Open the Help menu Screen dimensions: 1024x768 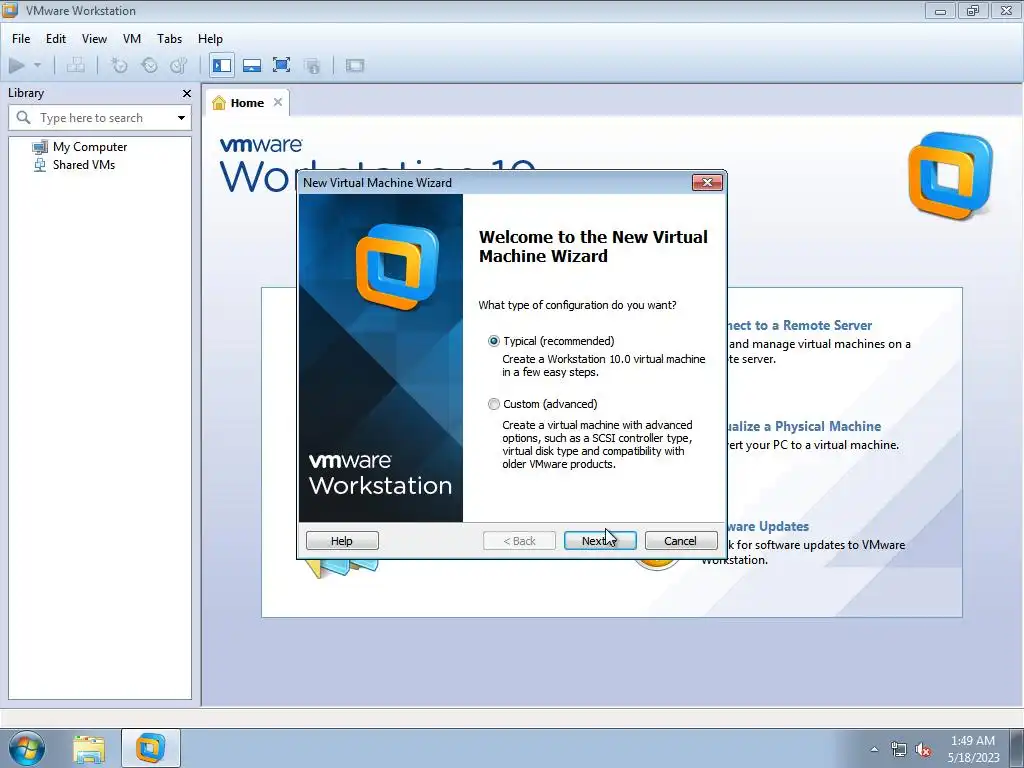tap(210, 39)
